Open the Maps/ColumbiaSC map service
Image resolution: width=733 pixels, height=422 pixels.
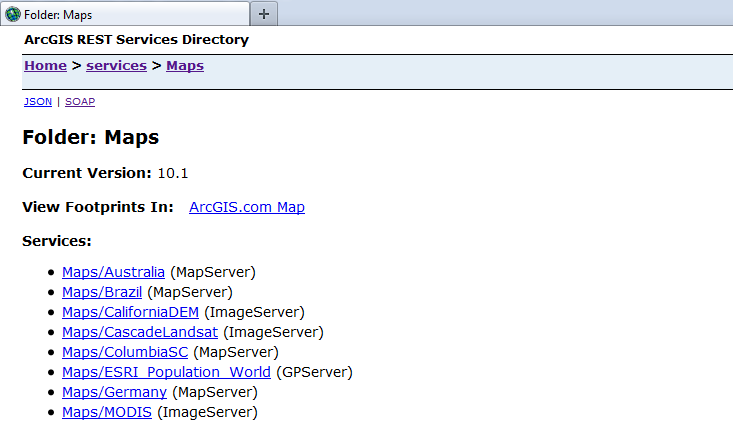click(125, 352)
